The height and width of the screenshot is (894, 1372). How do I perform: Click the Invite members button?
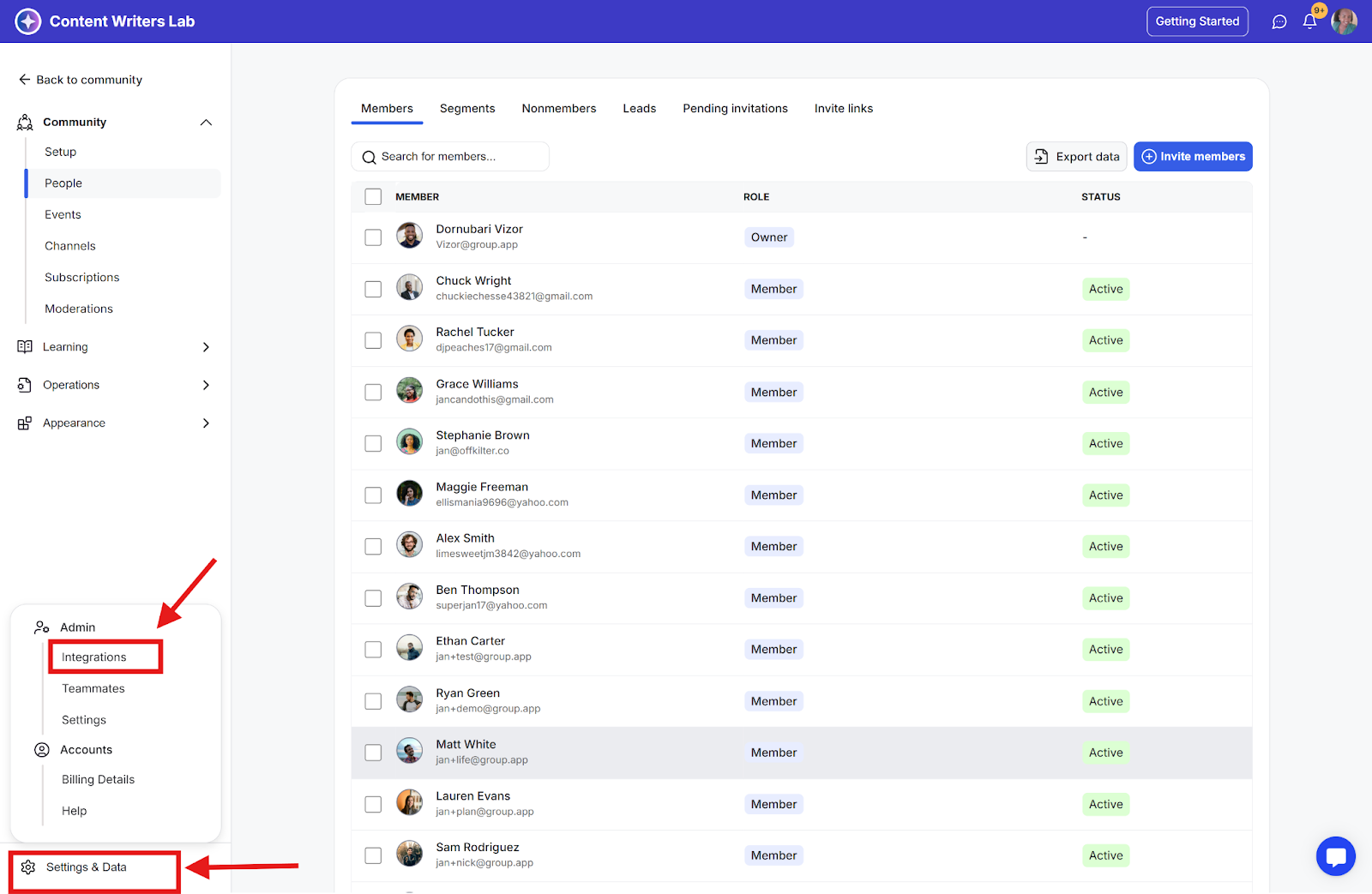1193,157
